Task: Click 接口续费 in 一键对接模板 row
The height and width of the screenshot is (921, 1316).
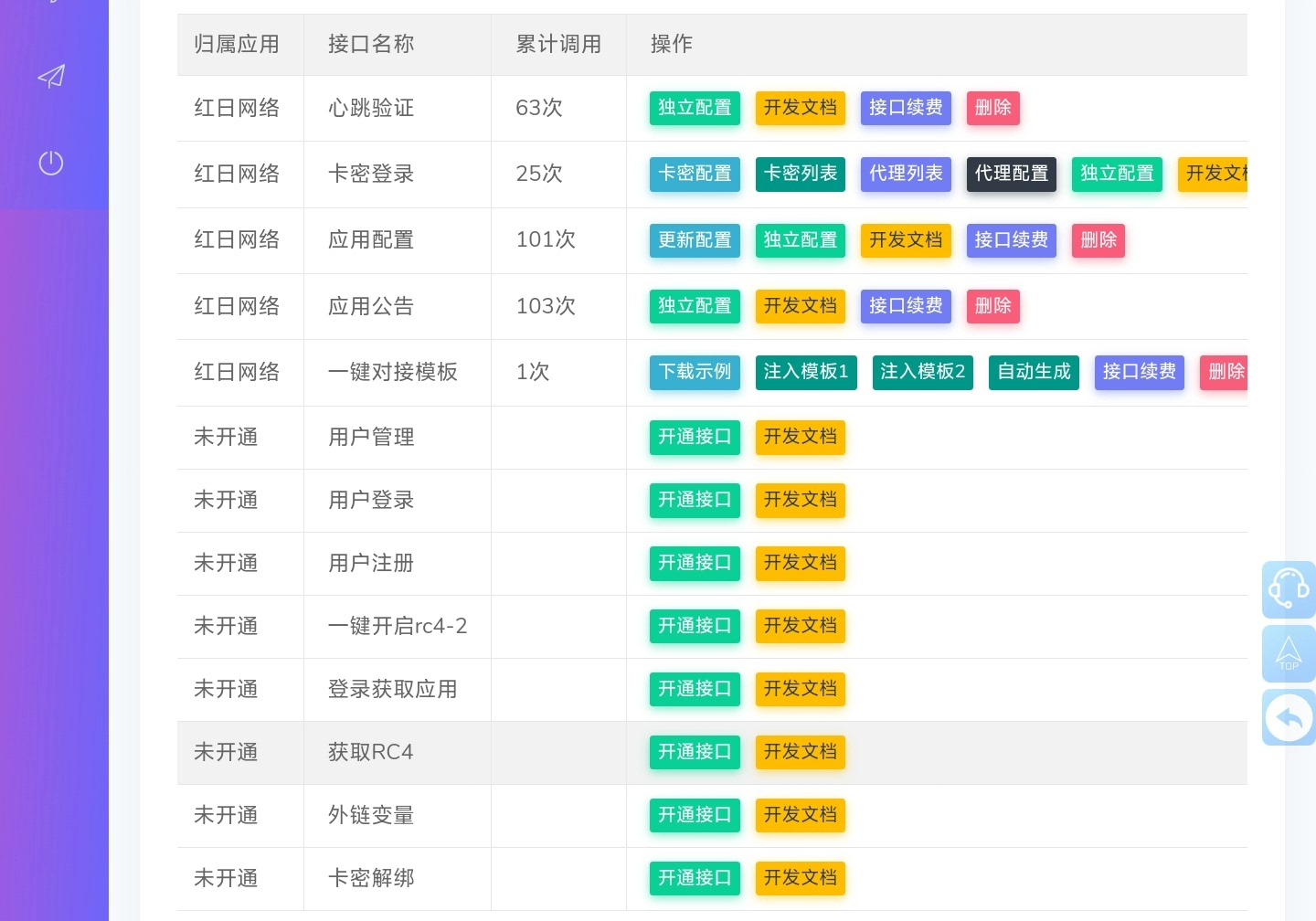Action: pos(1140,372)
